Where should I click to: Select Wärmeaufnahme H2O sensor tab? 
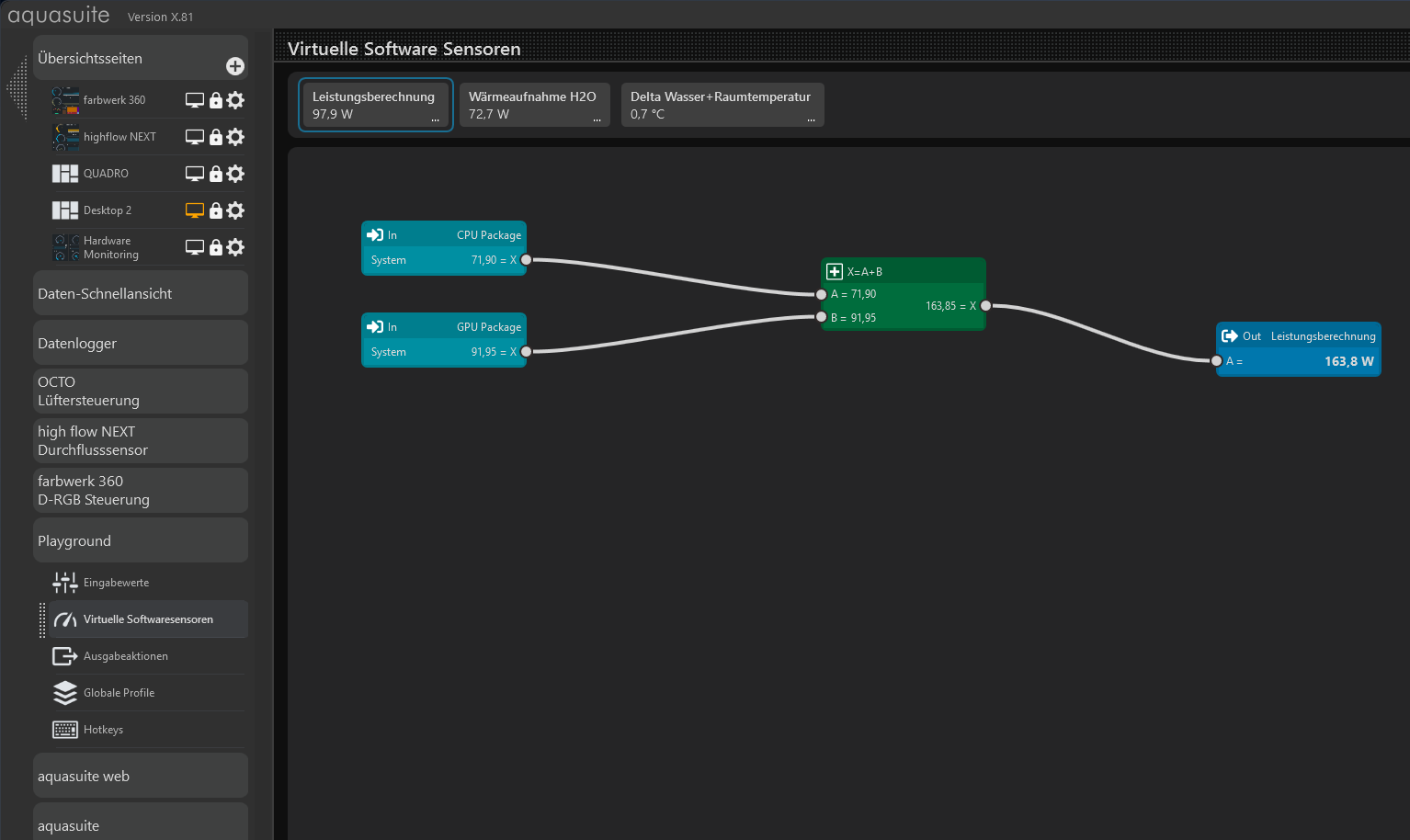tap(534, 105)
